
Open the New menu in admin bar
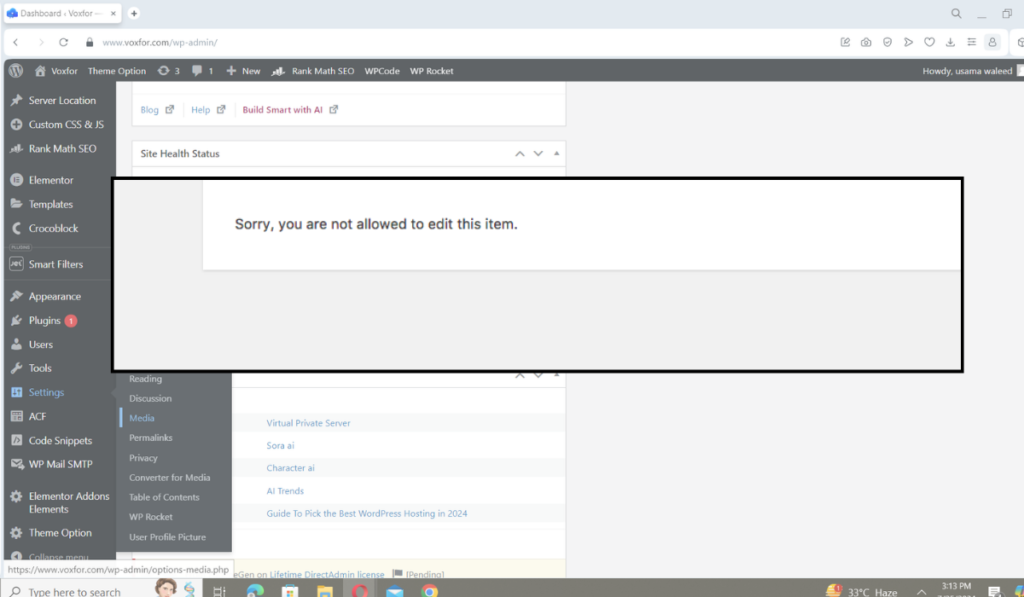[x=241, y=71]
